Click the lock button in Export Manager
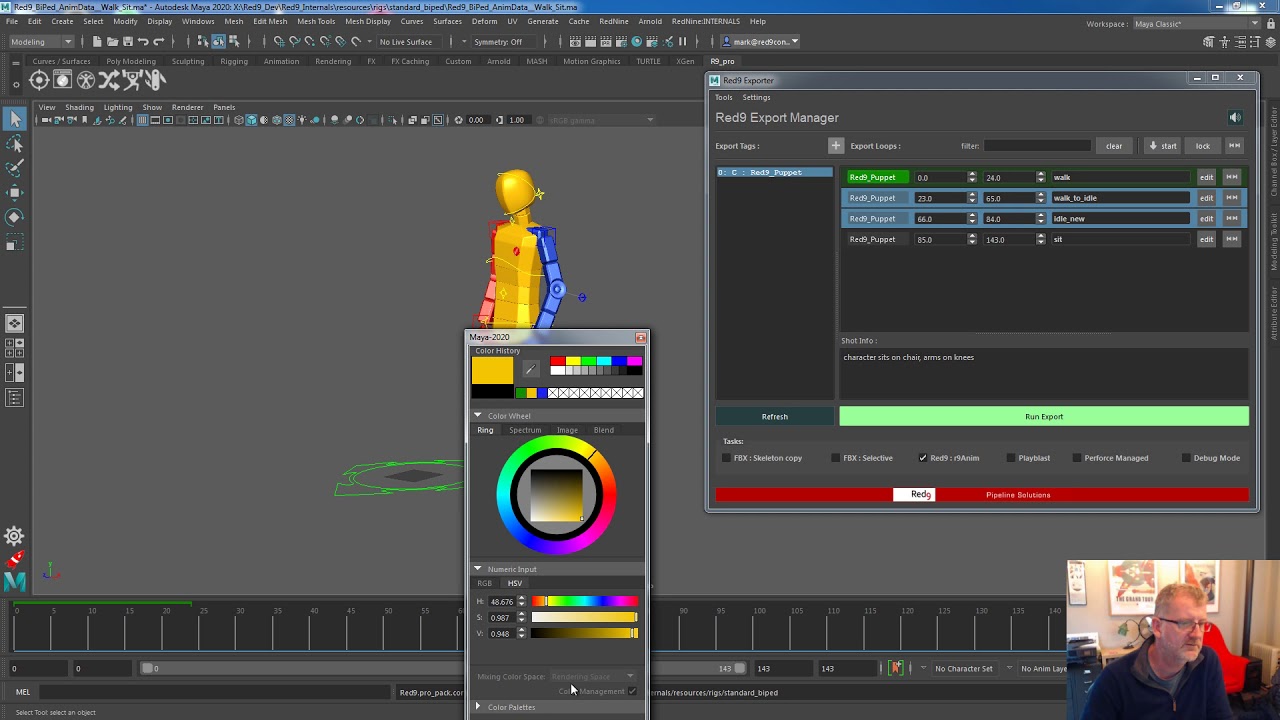Screen dimensions: 1280x720 [1203, 146]
